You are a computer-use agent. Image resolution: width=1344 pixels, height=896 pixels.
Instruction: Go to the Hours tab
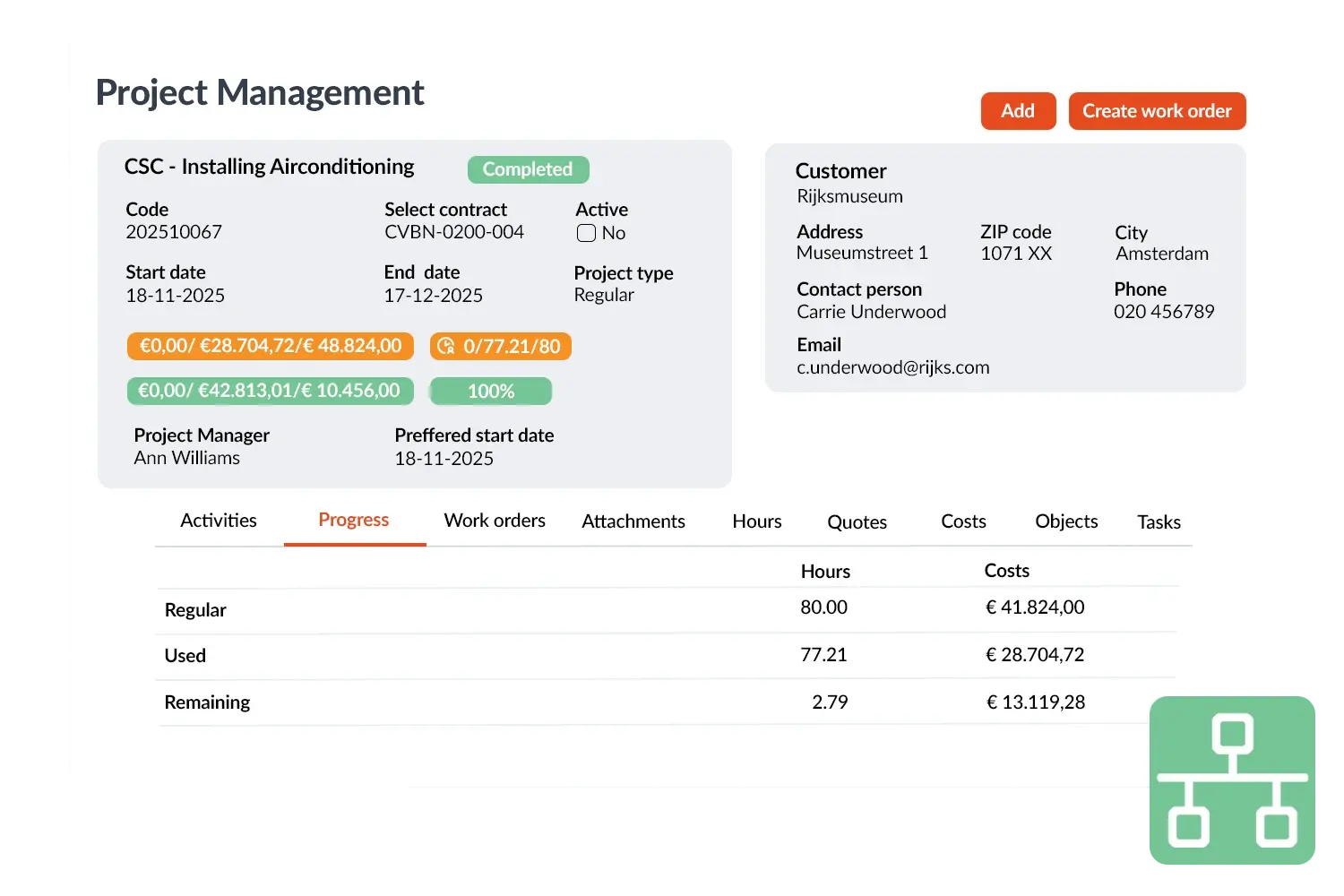(757, 521)
